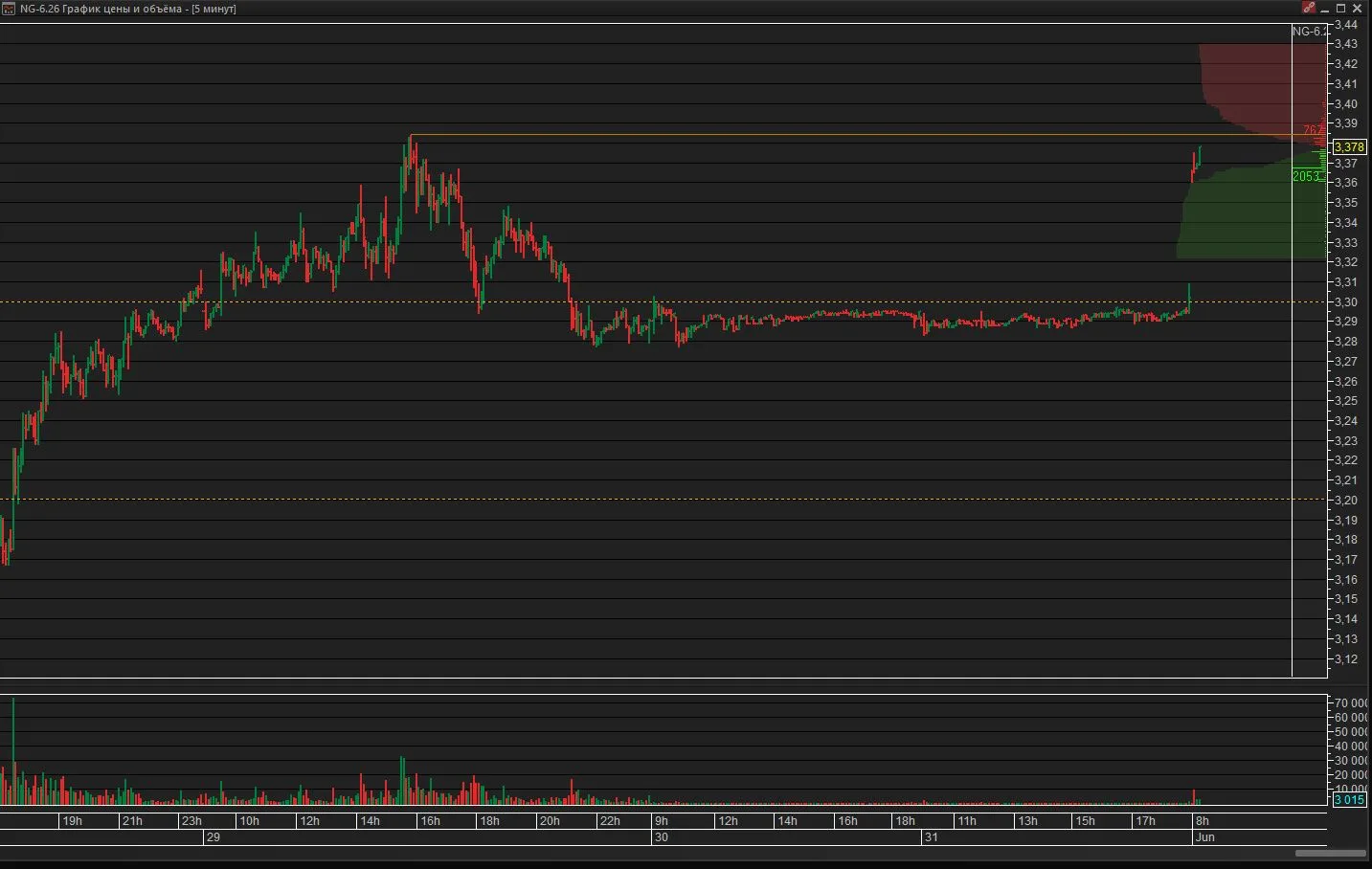Click the 3,15 price axis label

point(1346,599)
